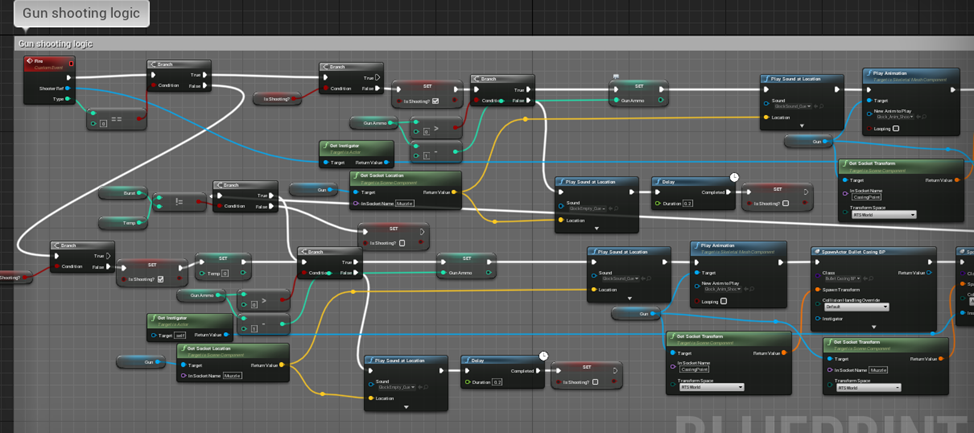Uncheck Is Shooting? in SET beside Temp SET

[161, 279]
